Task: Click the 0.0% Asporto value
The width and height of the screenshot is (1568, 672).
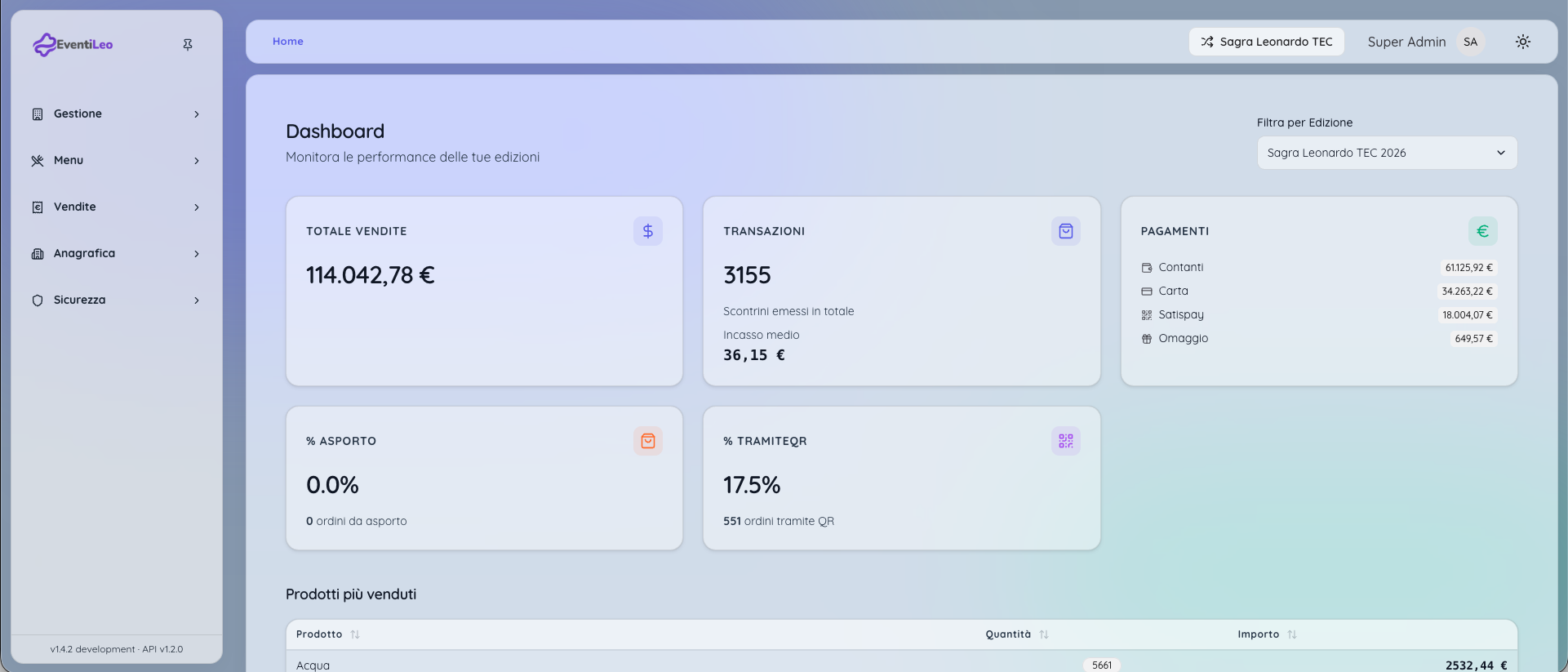Action: click(x=332, y=485)
